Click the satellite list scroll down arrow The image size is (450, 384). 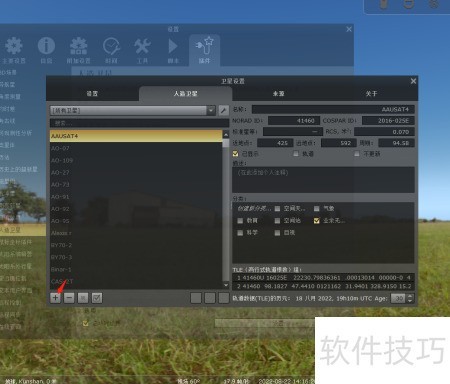click(x=226, y=285)
